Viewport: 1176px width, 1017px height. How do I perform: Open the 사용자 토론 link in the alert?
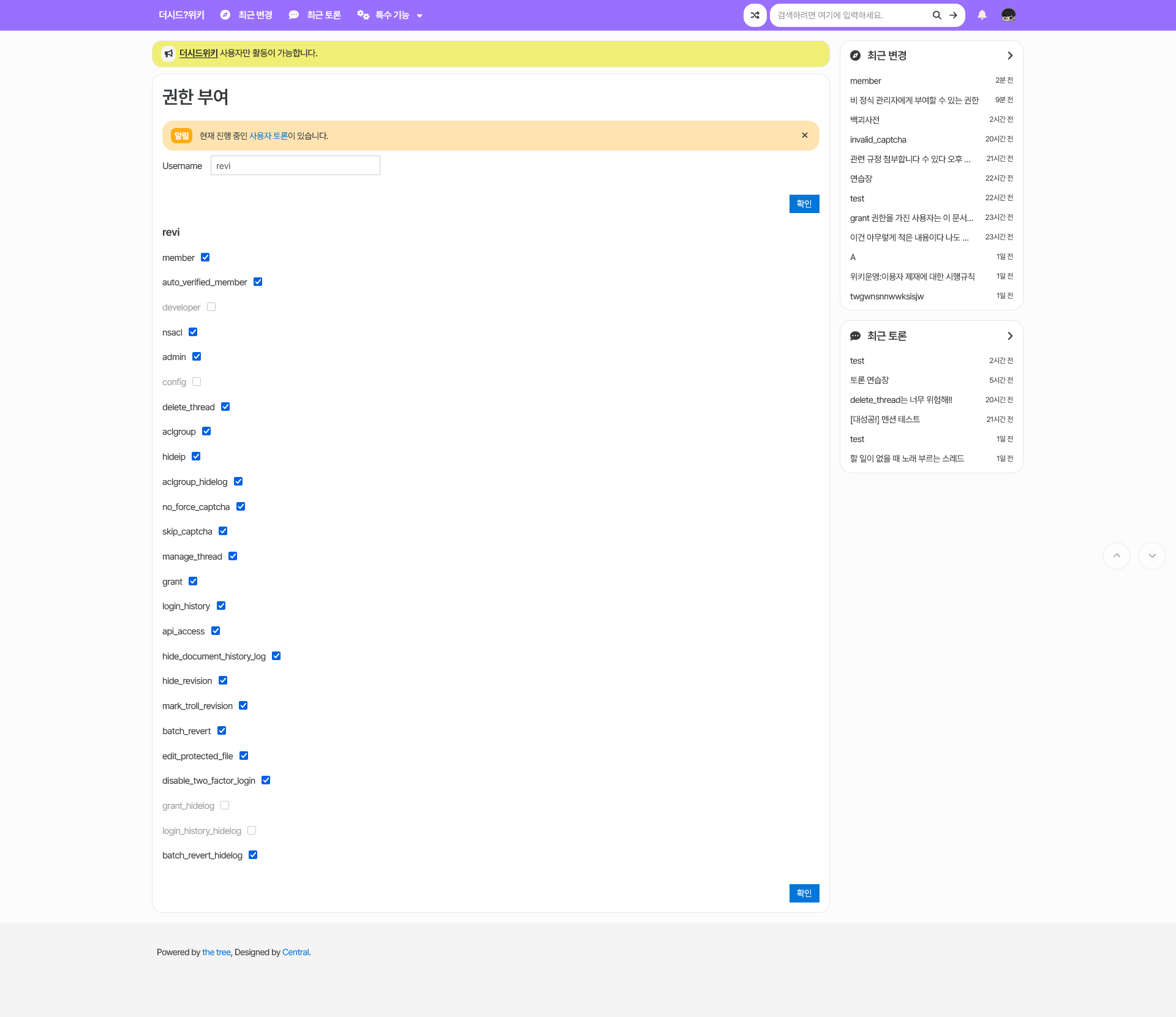[x=268, y=135]
